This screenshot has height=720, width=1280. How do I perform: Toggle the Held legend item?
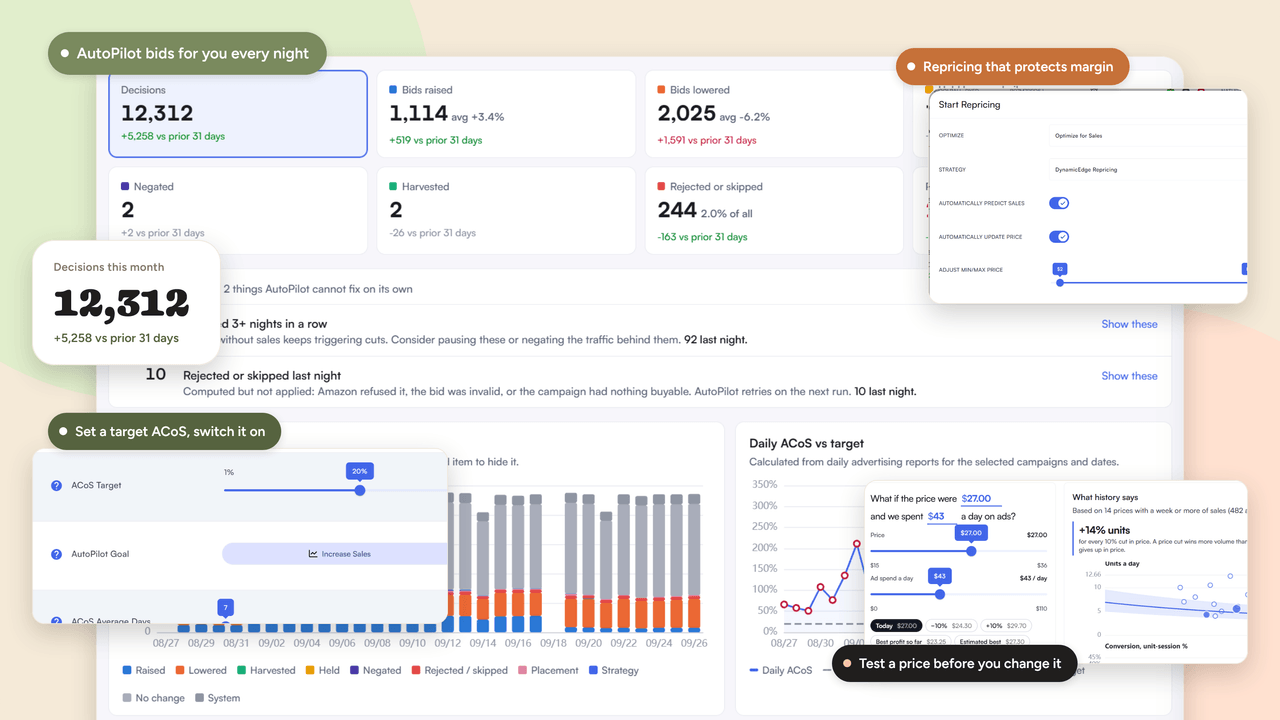322,671
